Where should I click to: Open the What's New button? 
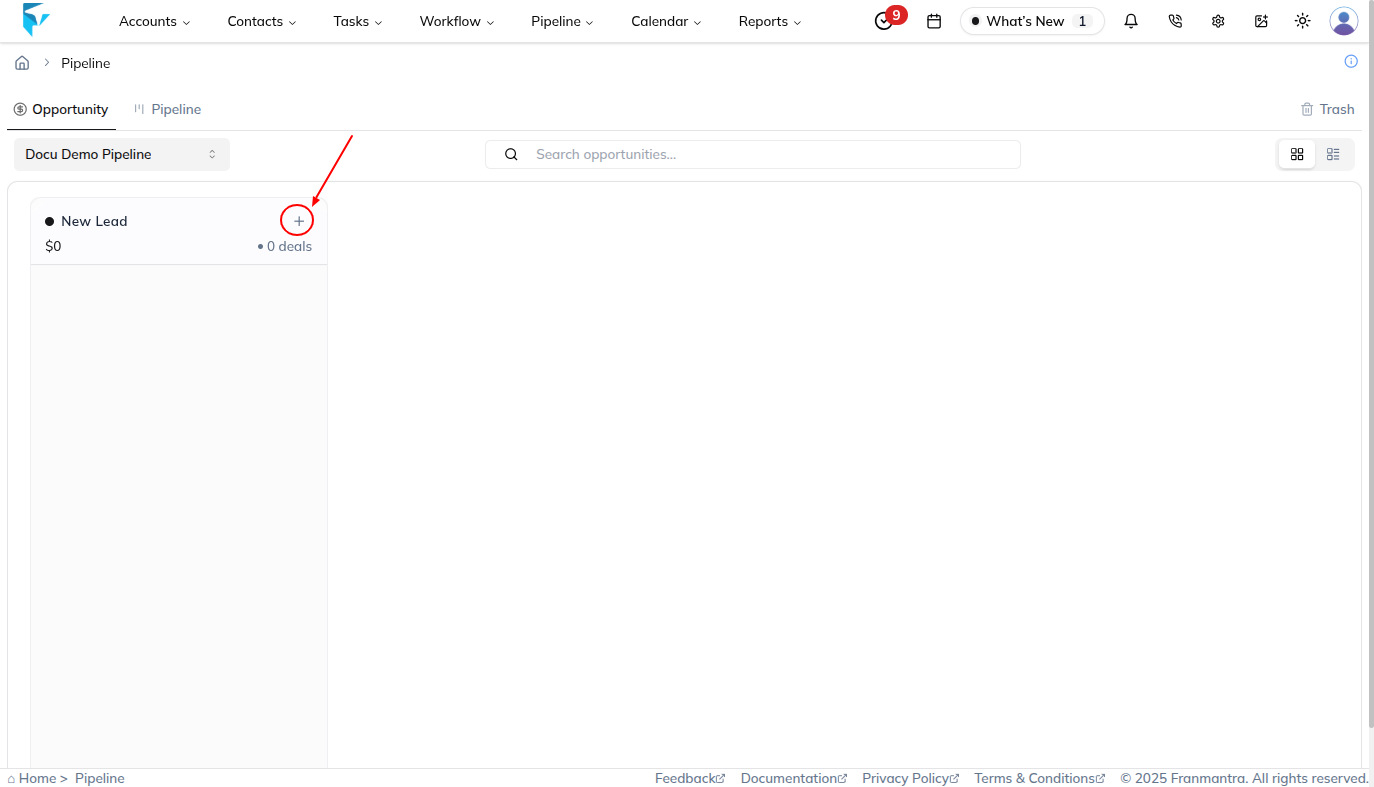pyautogui.click(x=1032, y=21)
